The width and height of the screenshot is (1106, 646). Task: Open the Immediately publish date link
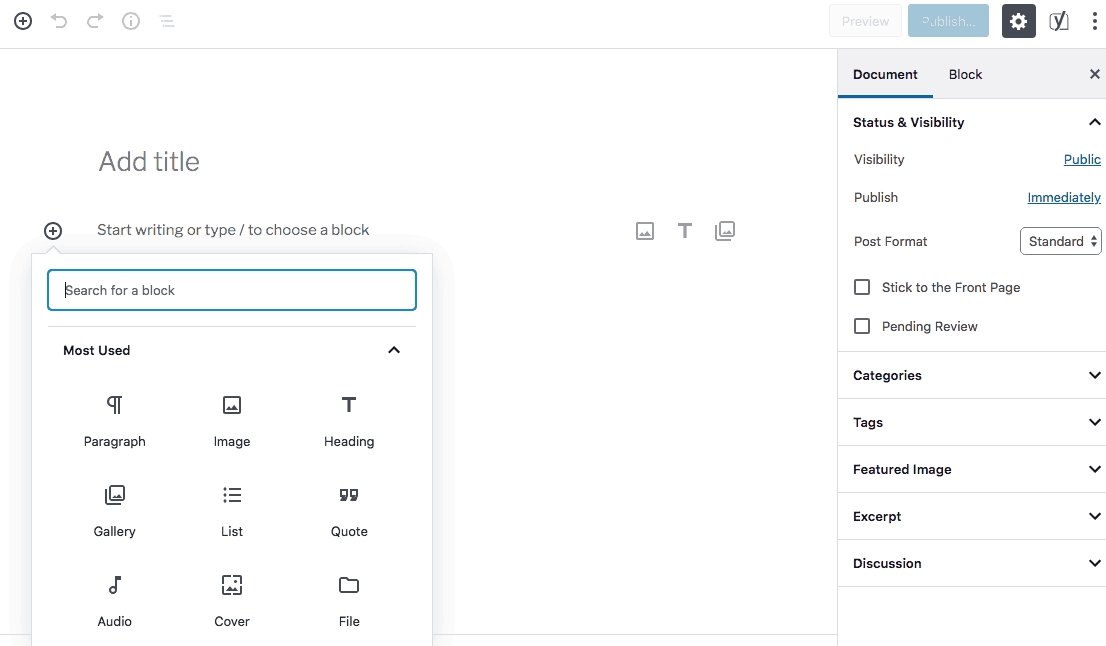tap(1064, 197)
